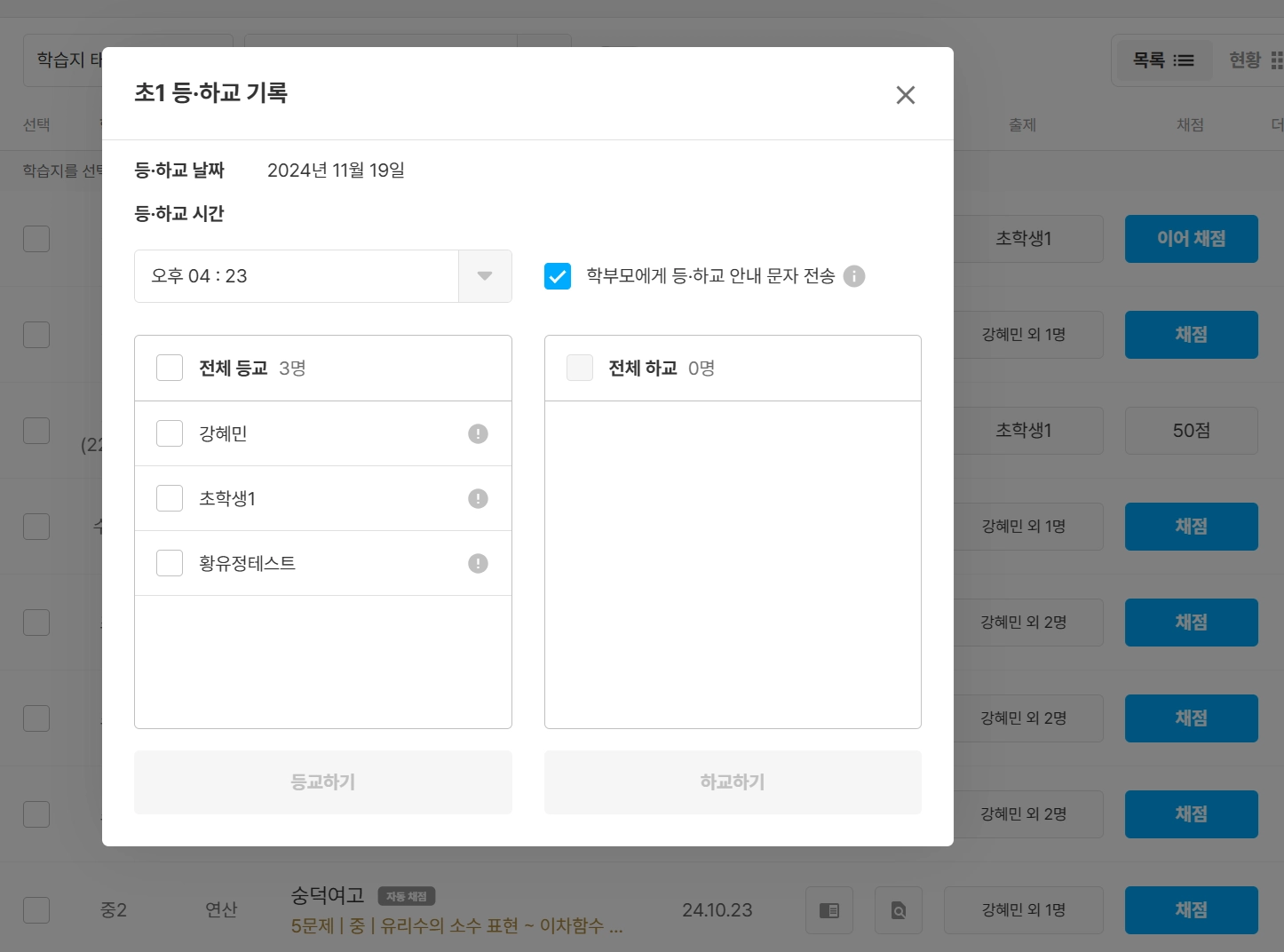Click the info icon beside 학부모 문자 전송
The width and height of the screenshot is (1284, 952).
[854, 276]
